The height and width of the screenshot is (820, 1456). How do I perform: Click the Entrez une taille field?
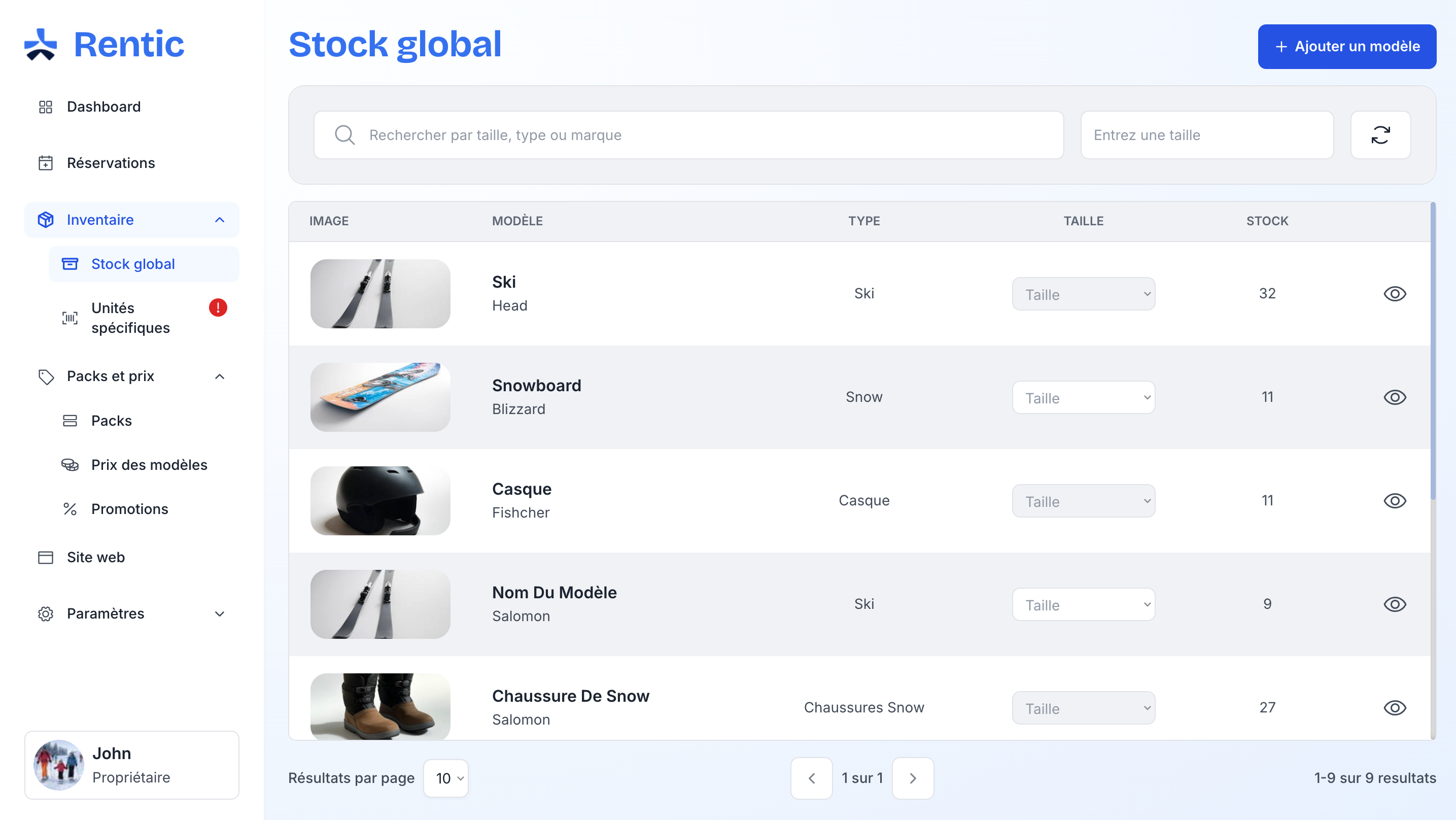[x=1207, y=135]
